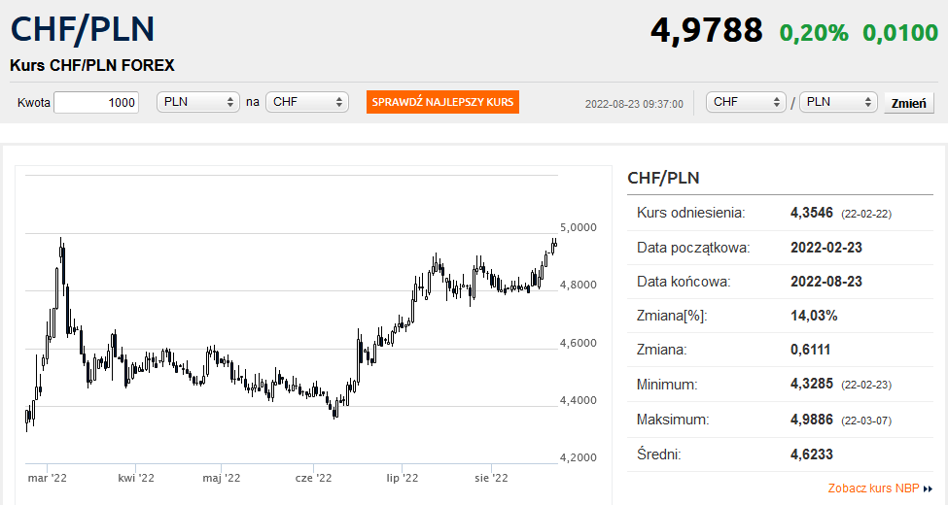
Task: Click the chart y-axis label 4,6000
Action: coord(578,343)
